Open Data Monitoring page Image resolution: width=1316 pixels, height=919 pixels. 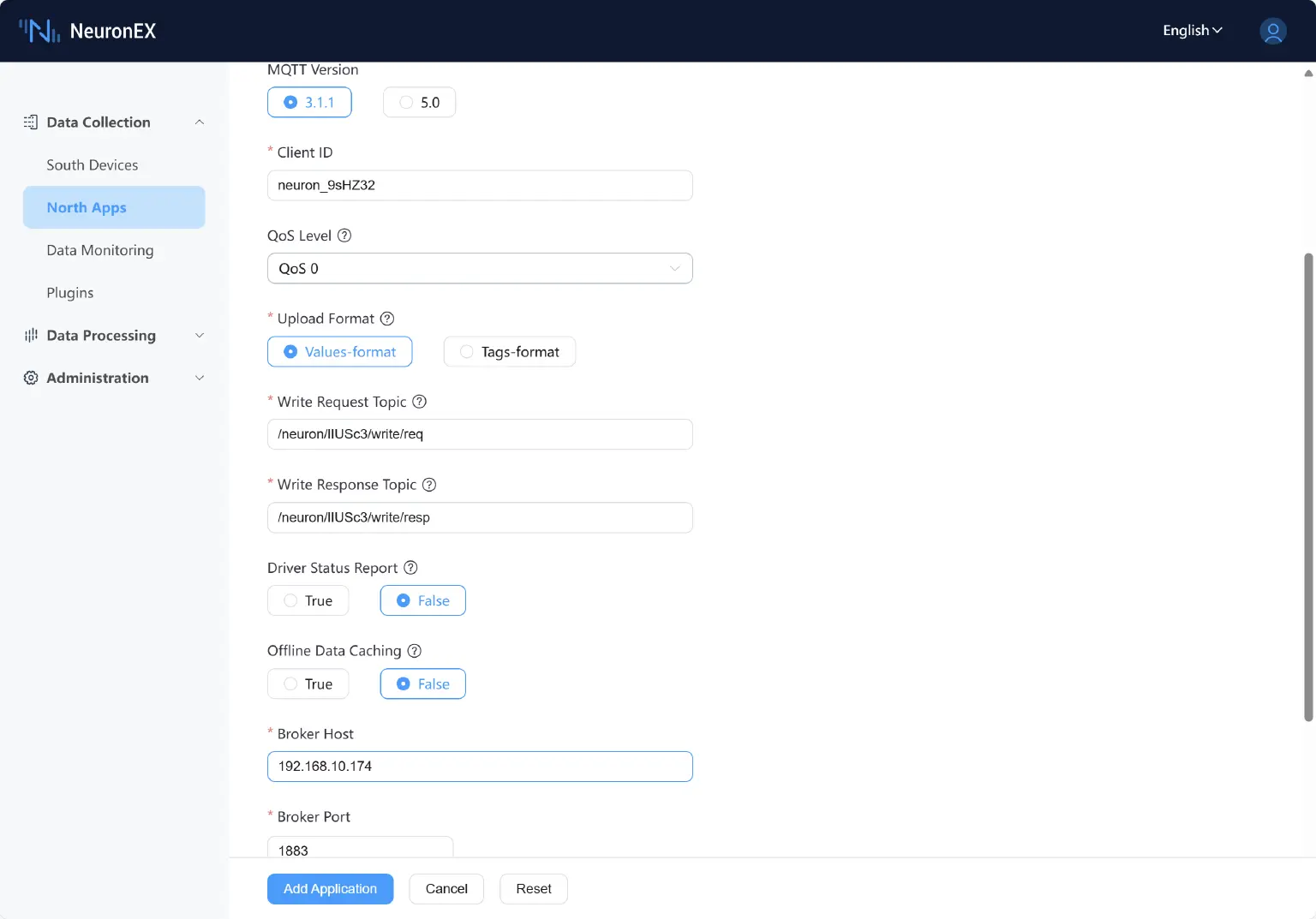100,250
